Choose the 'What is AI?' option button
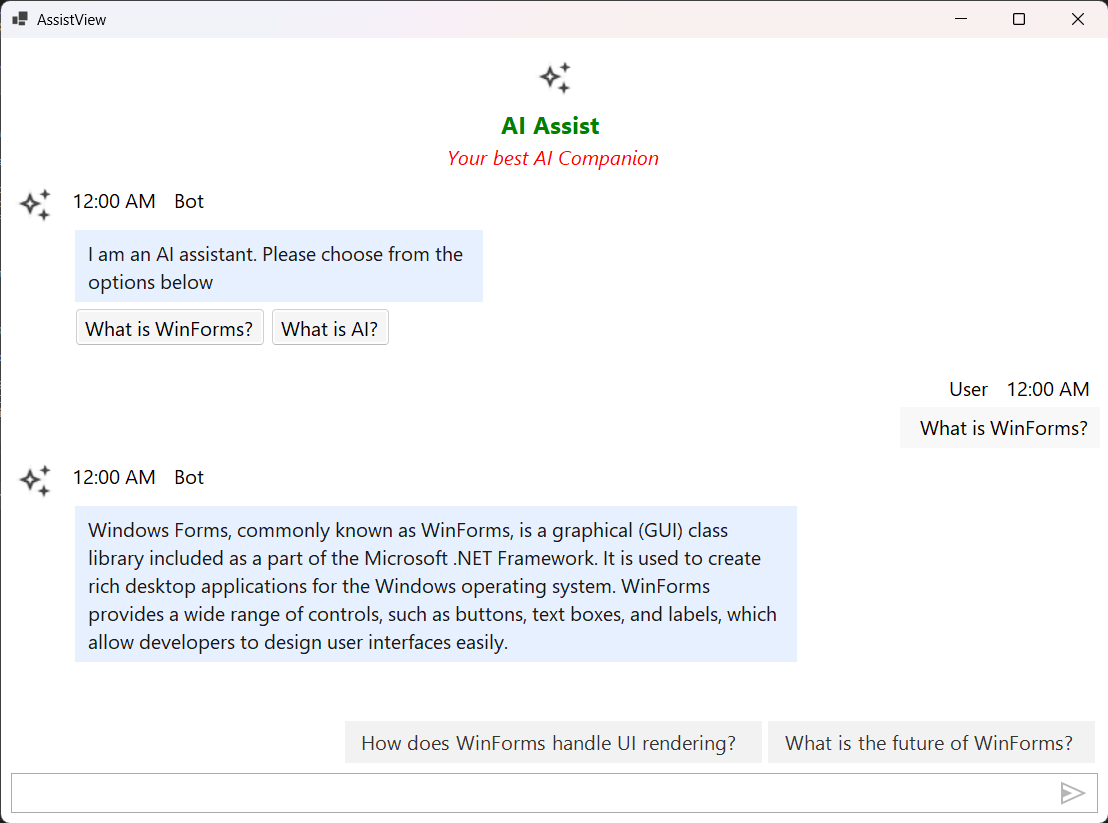The image size is (1108, 823). coord(330,328)
